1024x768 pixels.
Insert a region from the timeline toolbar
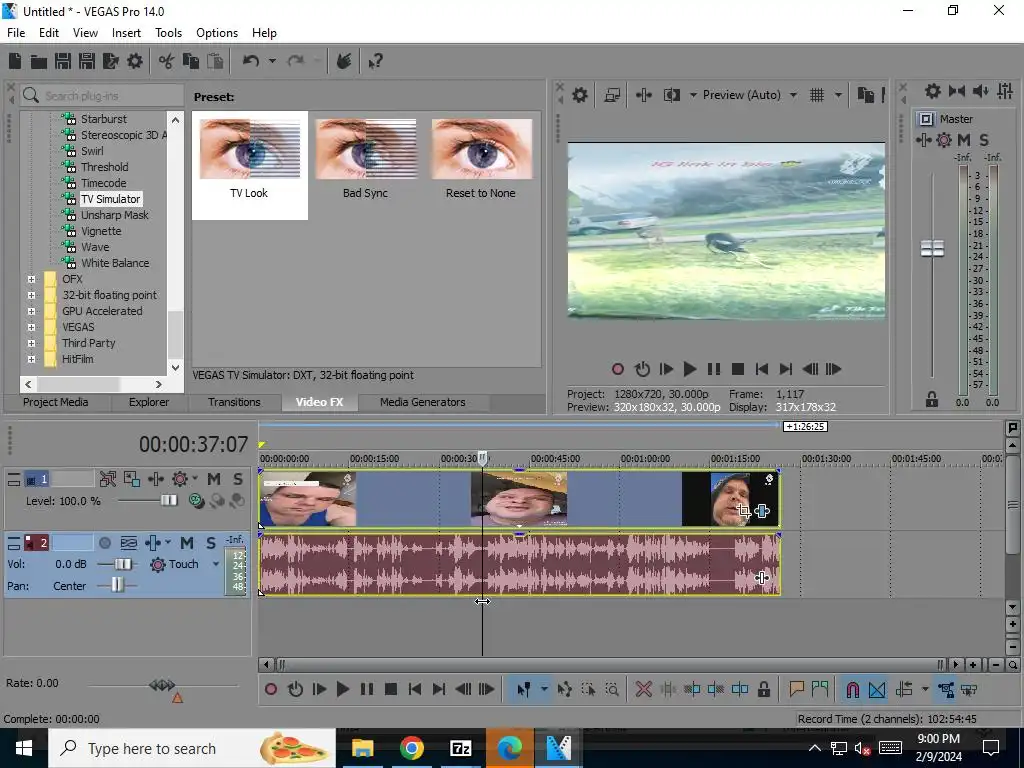click(x=820, y=689)
